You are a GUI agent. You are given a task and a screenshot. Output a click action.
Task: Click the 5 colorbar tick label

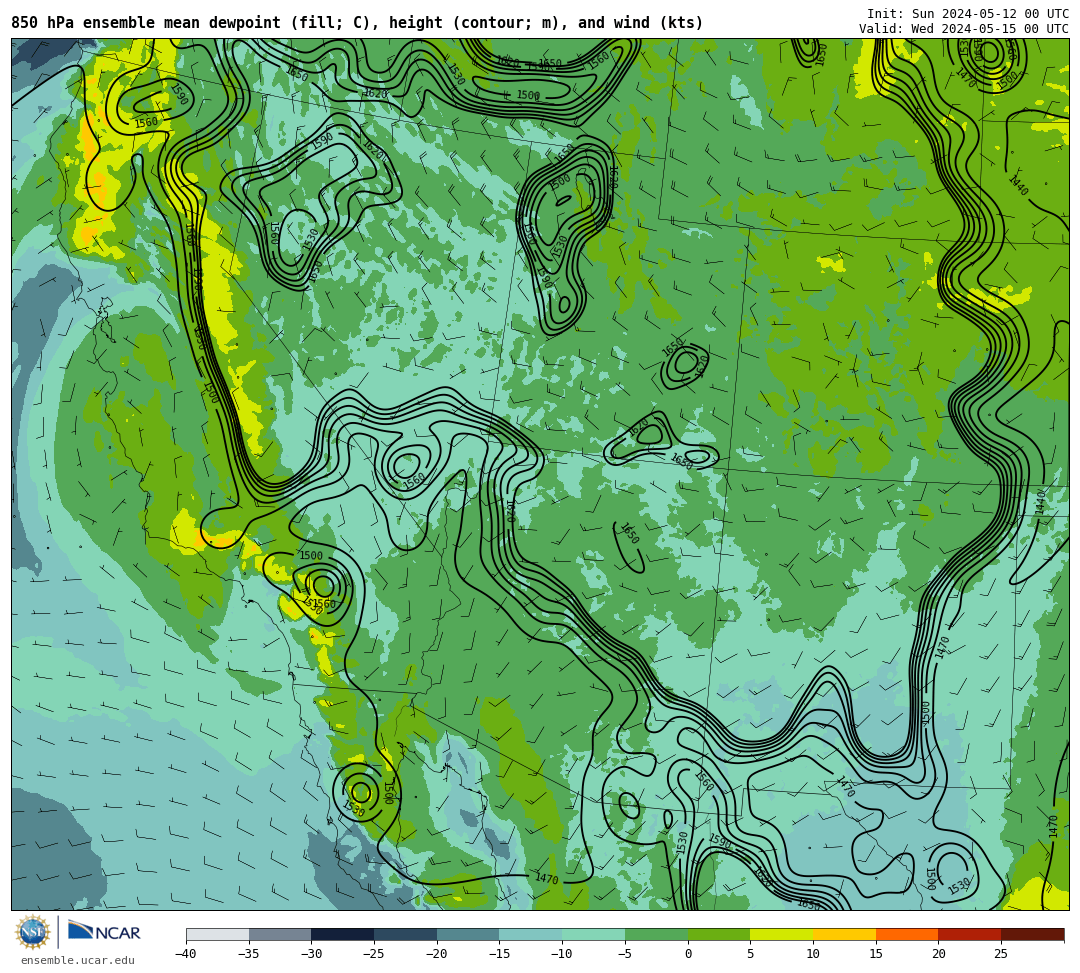751,954
